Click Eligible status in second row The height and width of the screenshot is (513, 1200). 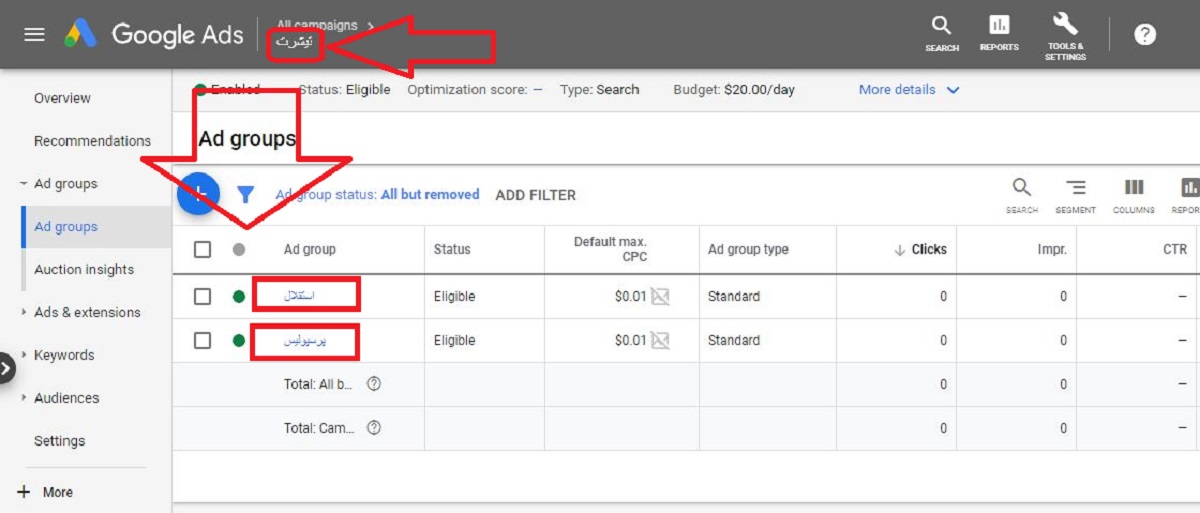click(x=455, y=340)
